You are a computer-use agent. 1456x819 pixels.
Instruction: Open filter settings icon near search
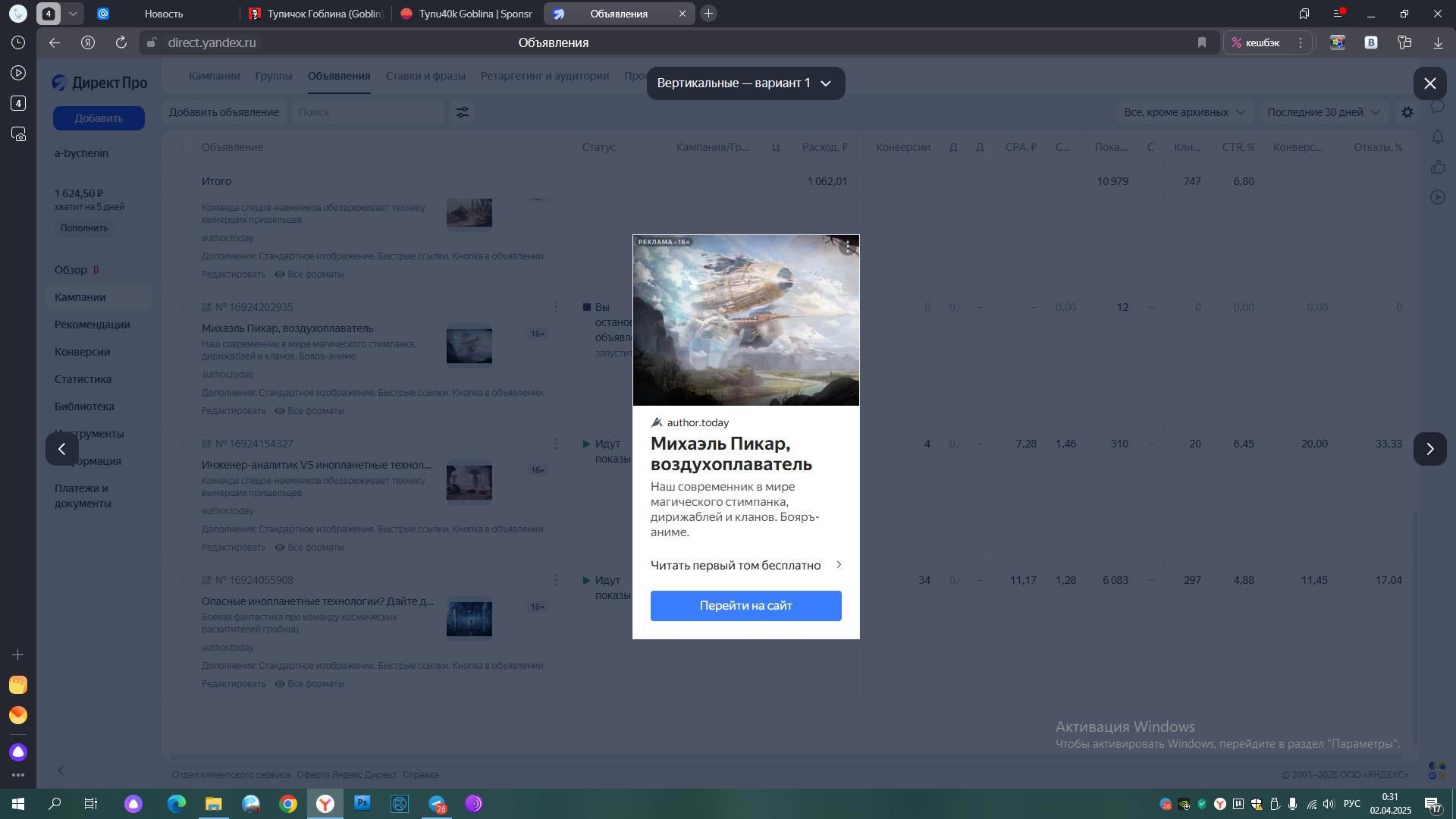(x=462, y=112)
